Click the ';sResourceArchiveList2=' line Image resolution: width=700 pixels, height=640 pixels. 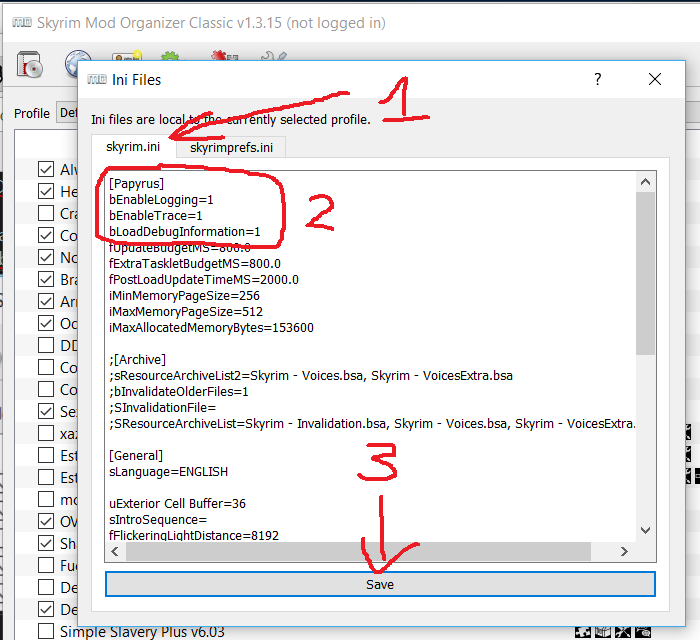(311, 375)
